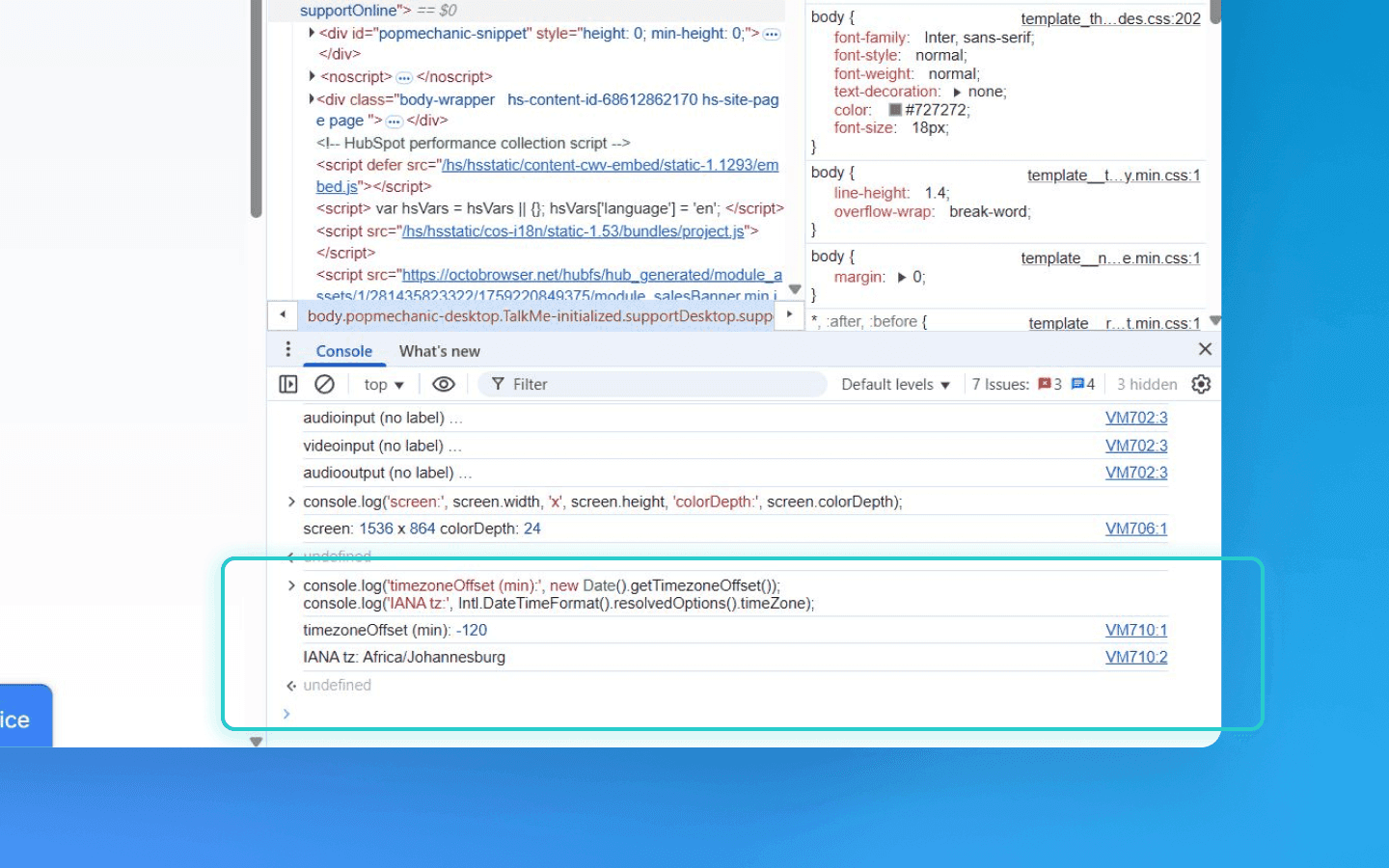Screen dimensions: 1389x868
Task: Open console settings gear icon
Action: coord(1201,384)
